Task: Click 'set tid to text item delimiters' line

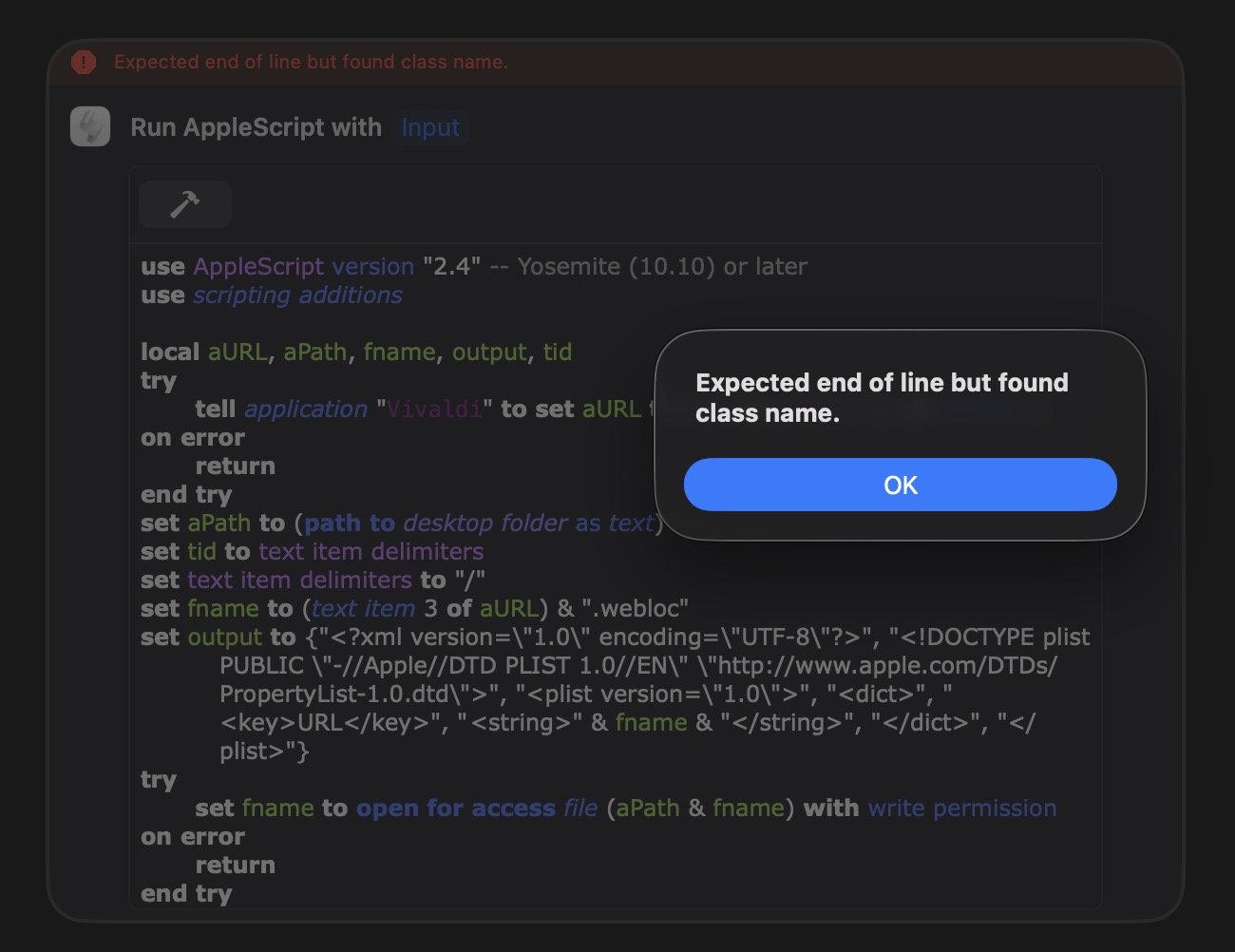Action: click(312, 552)
